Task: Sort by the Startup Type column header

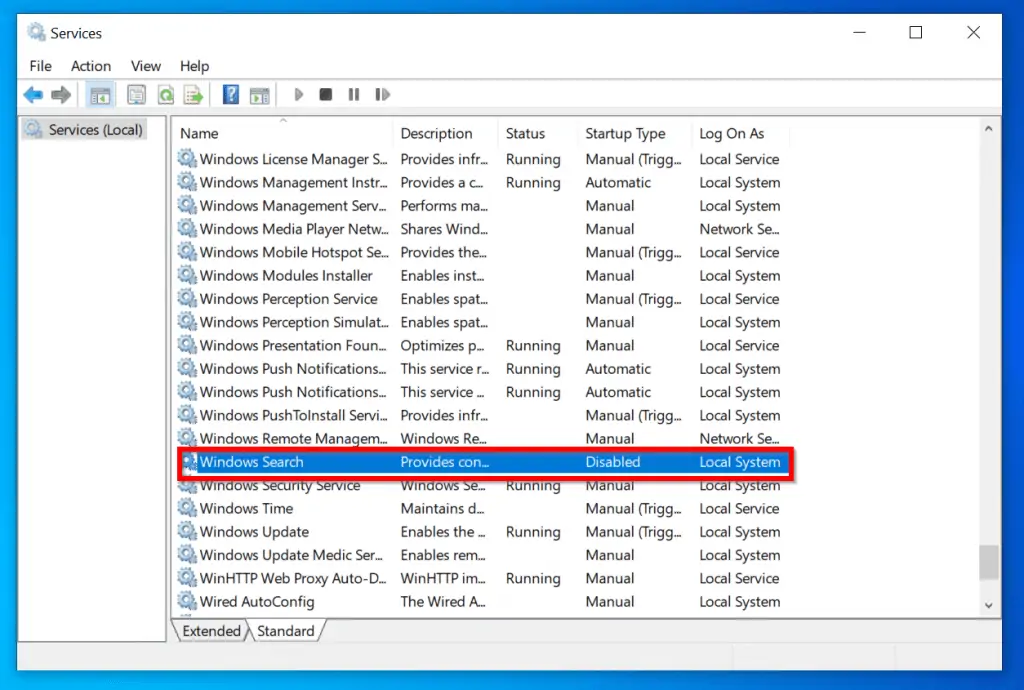Action: [x=625, y=133]
